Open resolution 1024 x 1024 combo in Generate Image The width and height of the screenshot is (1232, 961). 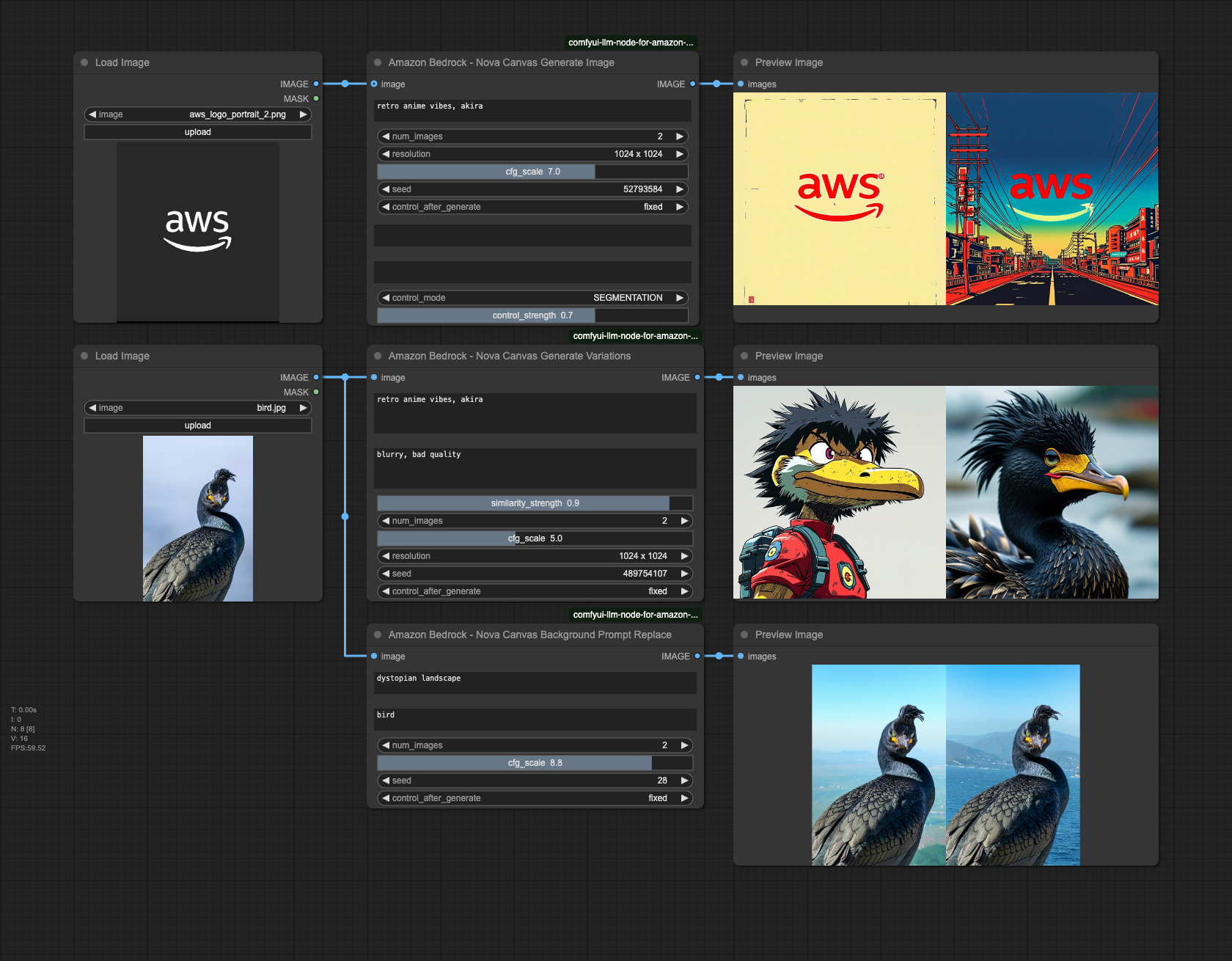click(532, 154)
